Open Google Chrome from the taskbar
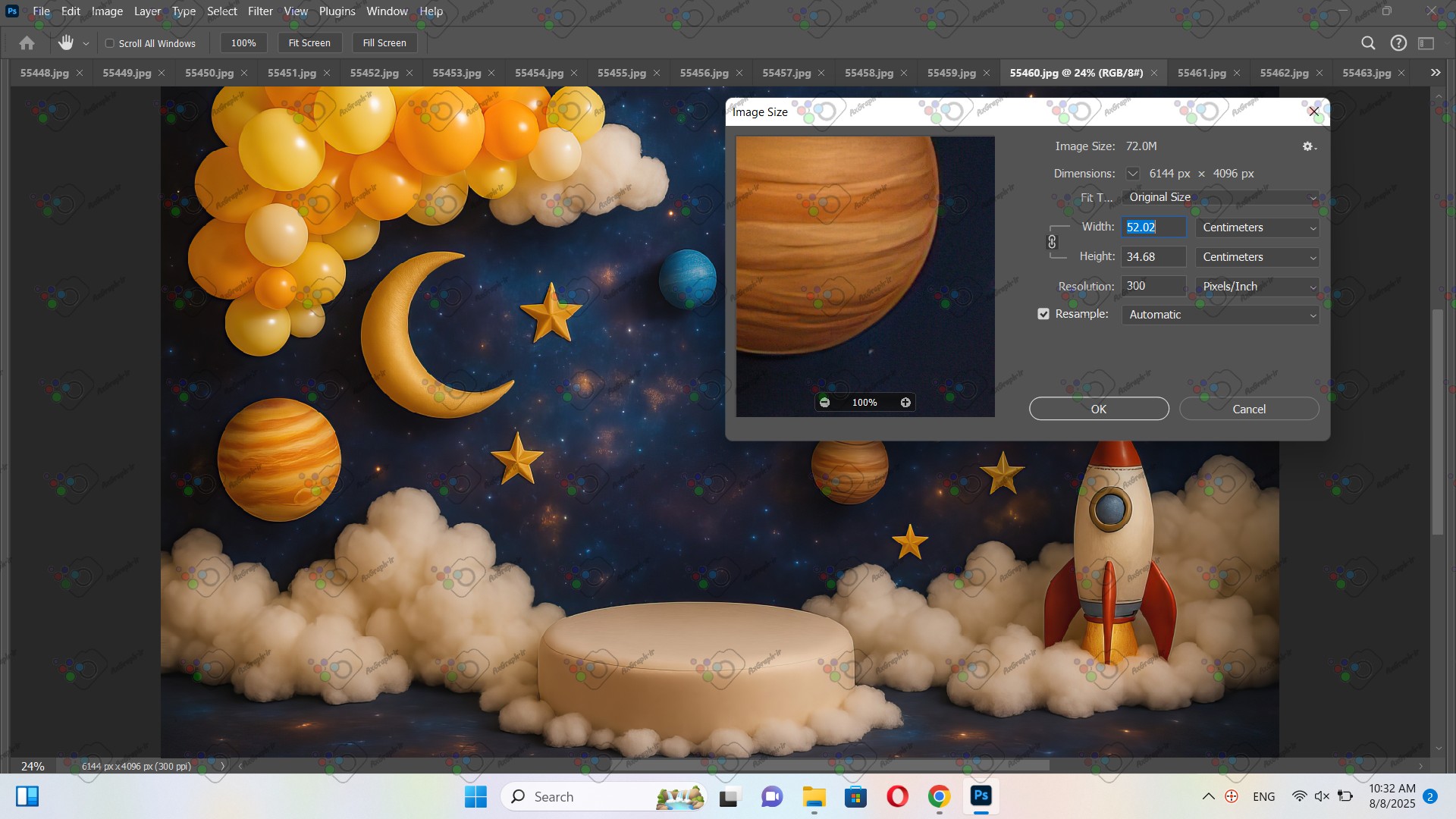This screenshot has height=819, width=1456. click(939, 796)
